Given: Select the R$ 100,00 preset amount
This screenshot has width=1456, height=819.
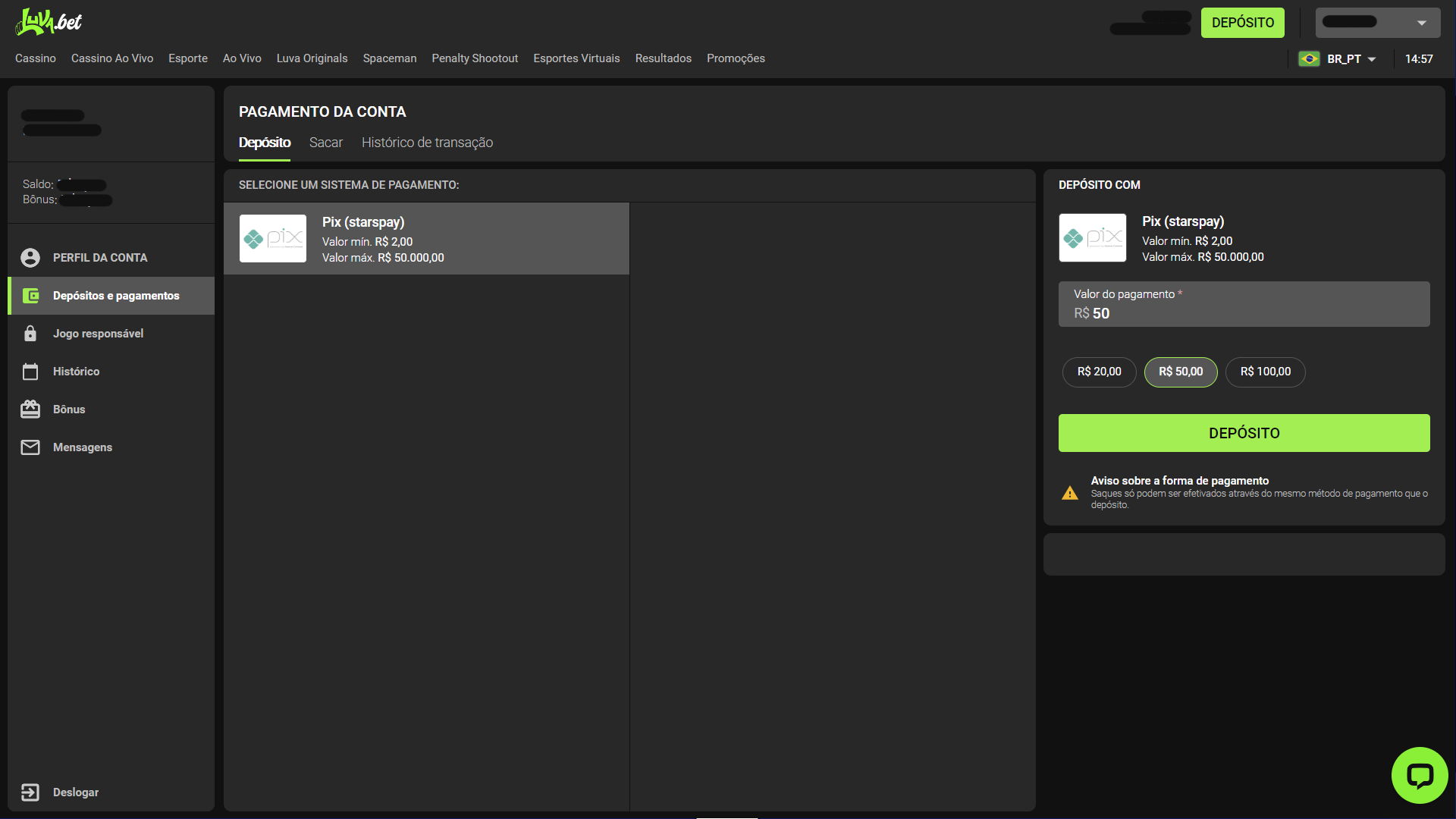Looking at the screenshot, I should pyautogui.click(x=1265, y=372).
